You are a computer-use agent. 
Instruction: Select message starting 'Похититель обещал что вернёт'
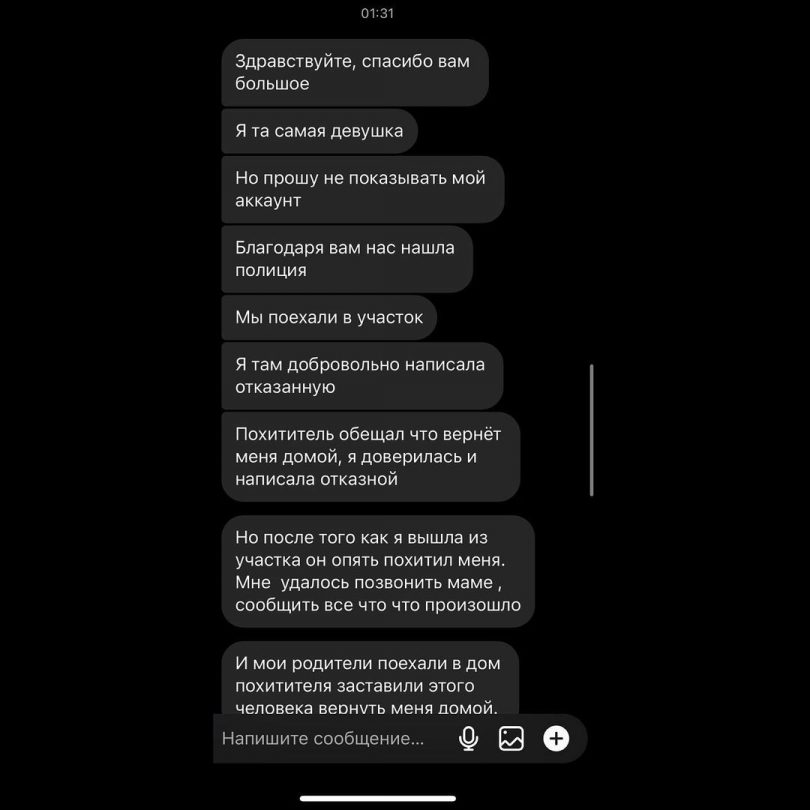tap(370, 457)
